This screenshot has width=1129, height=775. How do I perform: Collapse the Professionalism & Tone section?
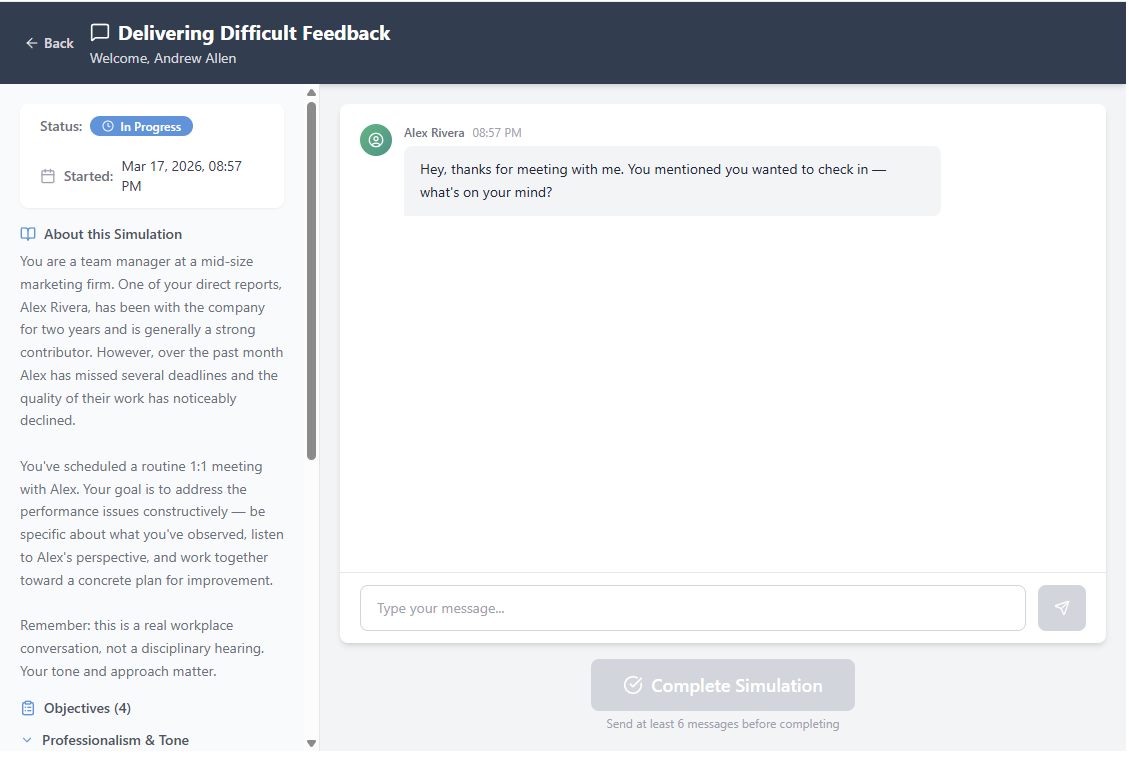pyautogui.click(x=115, y=740)
